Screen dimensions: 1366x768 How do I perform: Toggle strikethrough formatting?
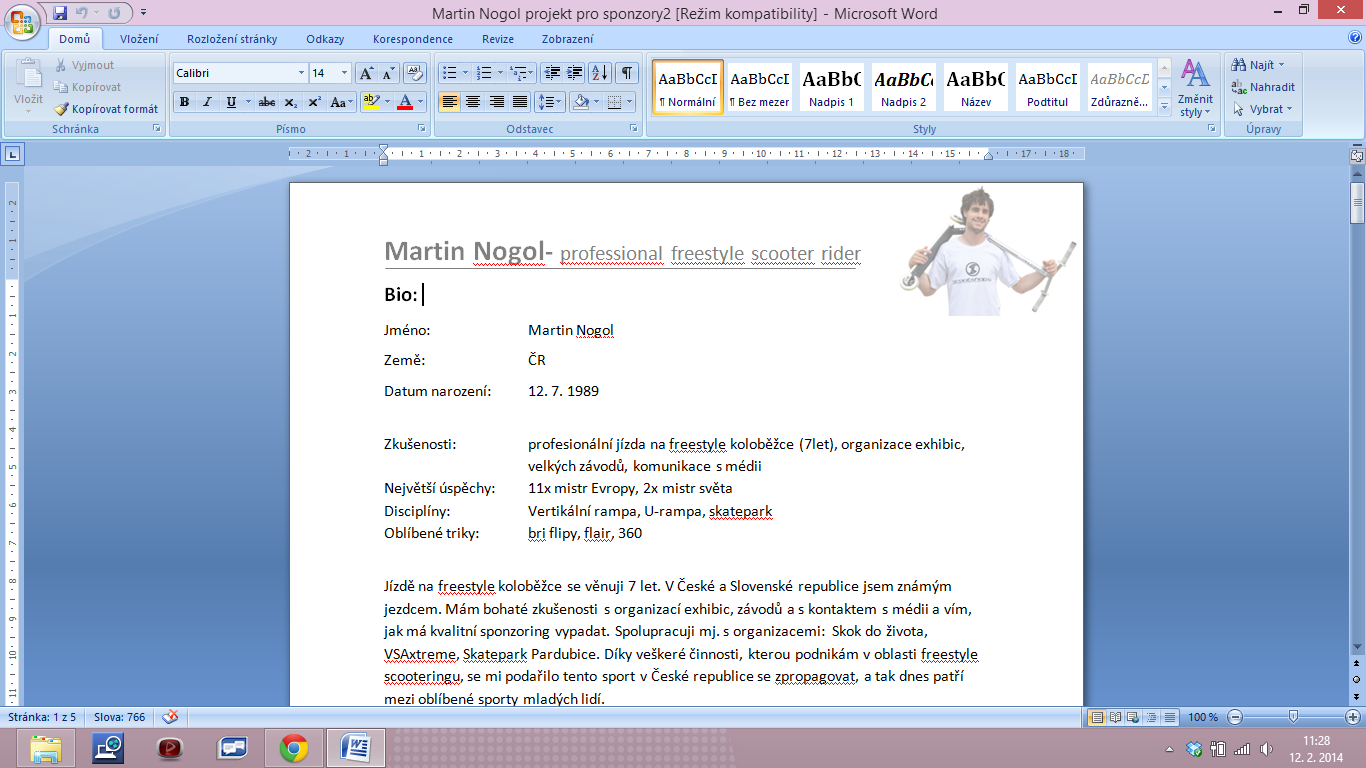pyautogui.click(x=266, y=102)
